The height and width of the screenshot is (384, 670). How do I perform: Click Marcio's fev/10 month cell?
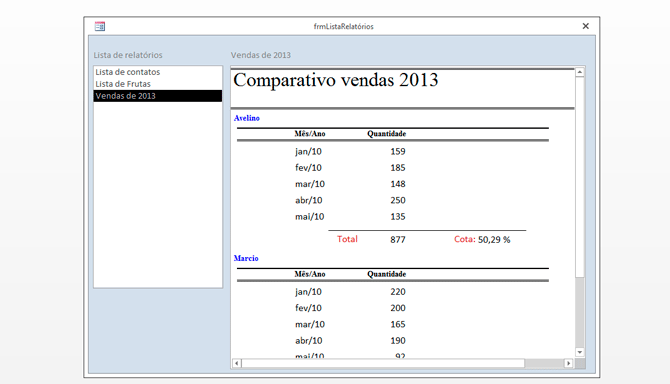pyautogui.click(x=308, y=308)
